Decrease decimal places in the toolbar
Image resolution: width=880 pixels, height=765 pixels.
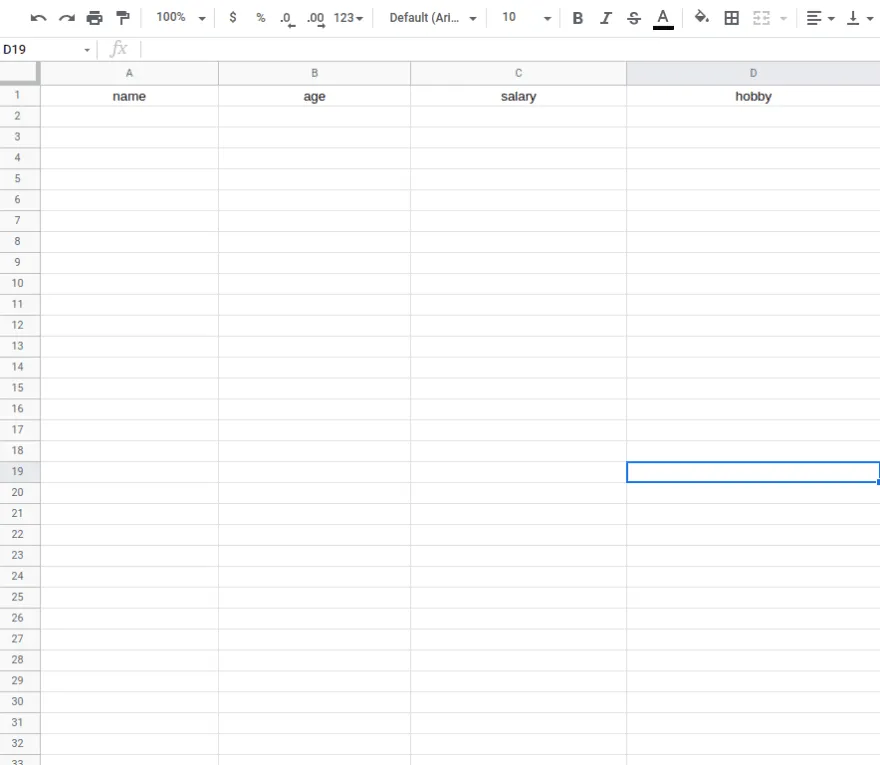coord(288,18)
